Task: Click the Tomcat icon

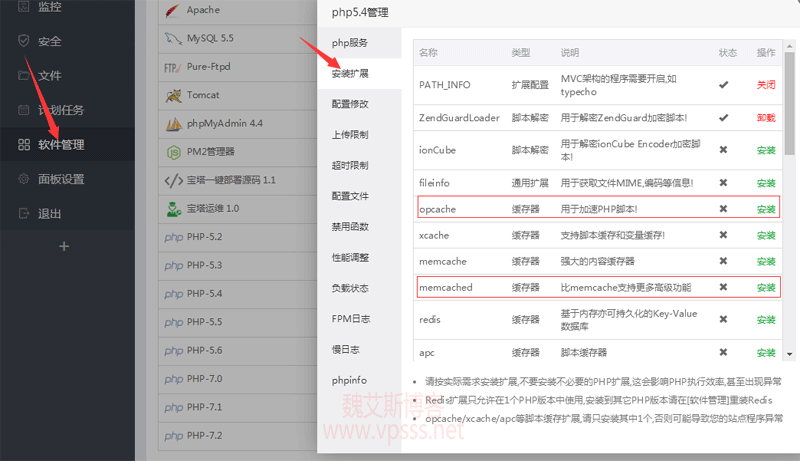Action: pos(172,96)
